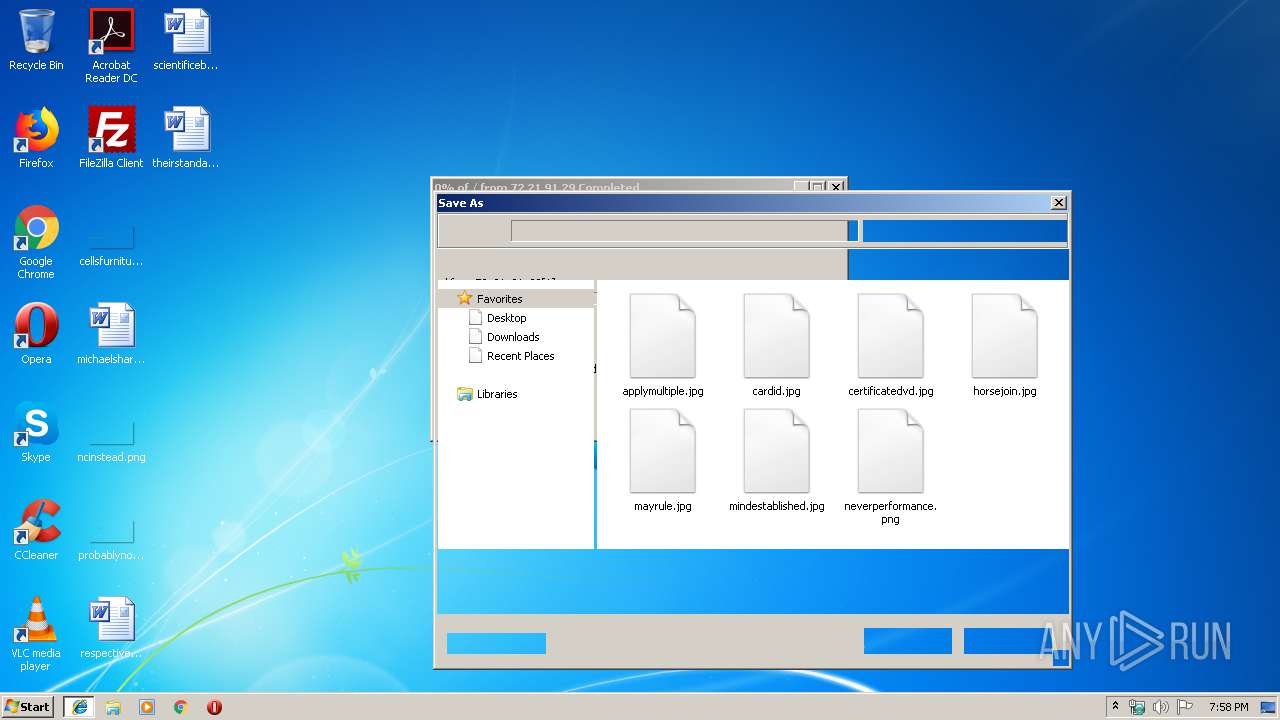
Task: Select the cardid.jpg file
Action: pos(777,346)
